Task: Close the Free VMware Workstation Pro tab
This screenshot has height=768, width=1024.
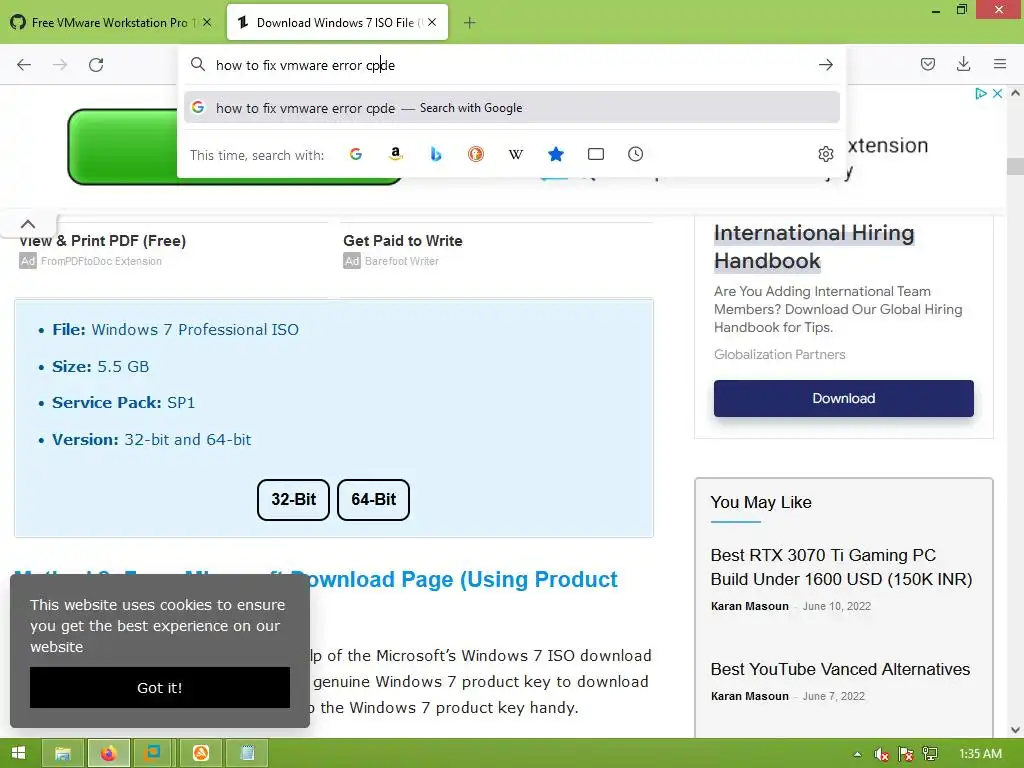Action: coord(207,22)
